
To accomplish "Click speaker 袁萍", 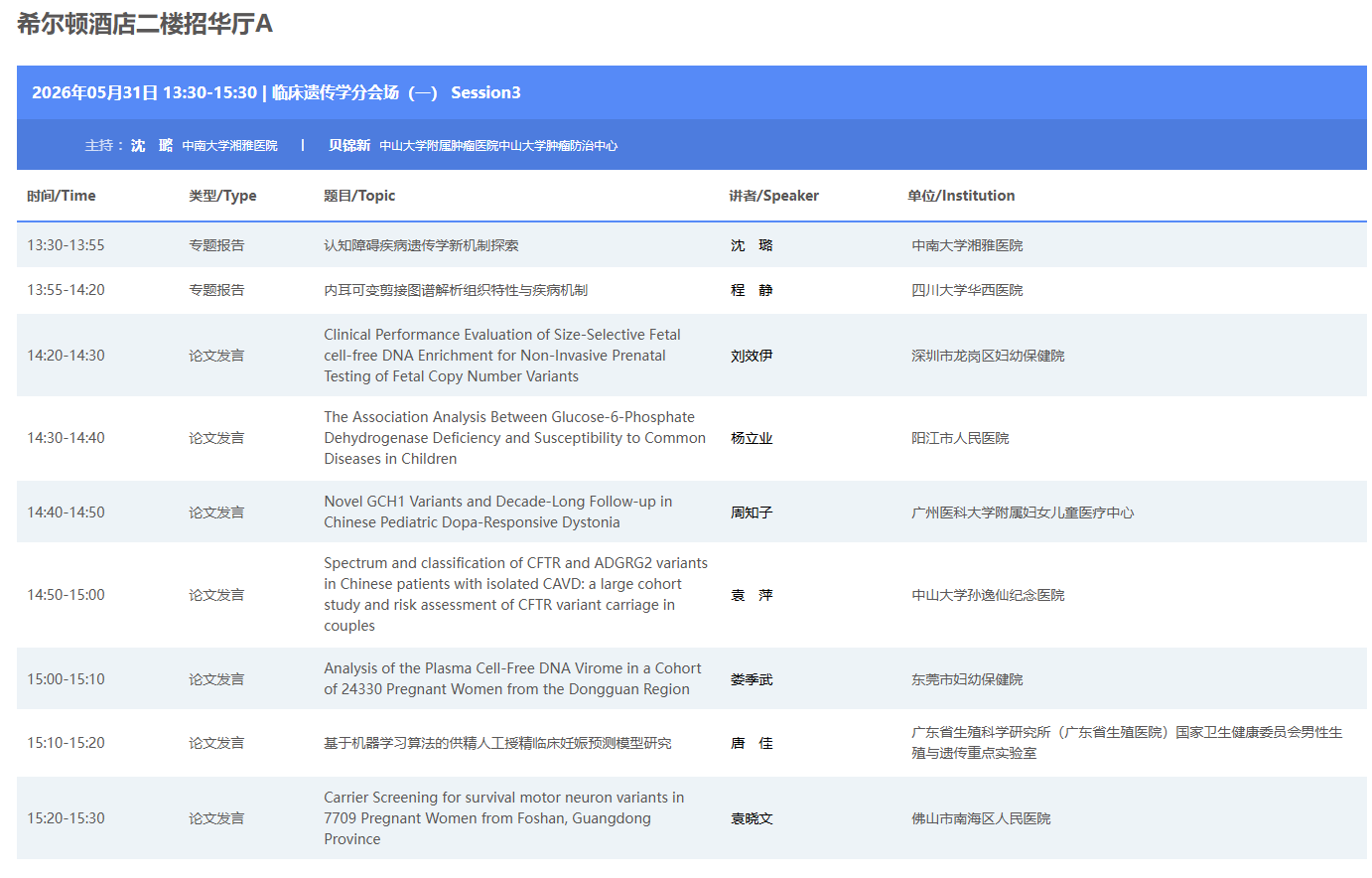I will tap(752, 595).
